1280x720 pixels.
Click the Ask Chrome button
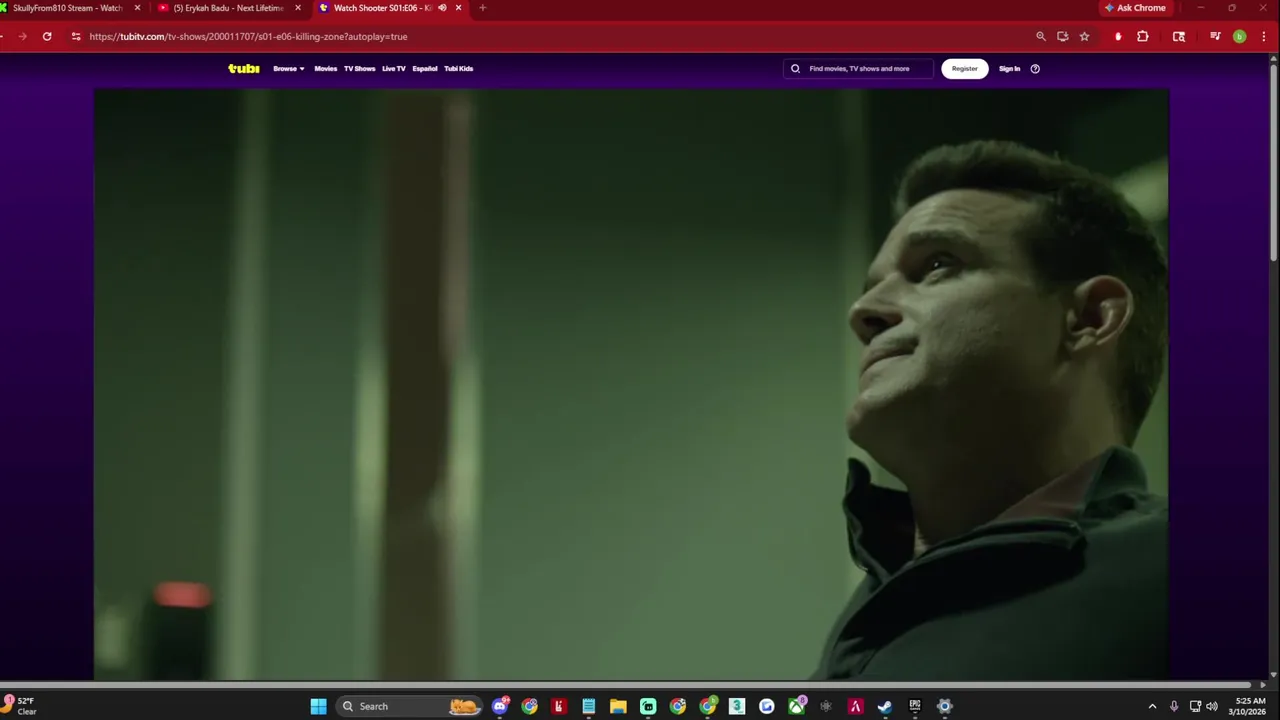[x=1135, y=8]
